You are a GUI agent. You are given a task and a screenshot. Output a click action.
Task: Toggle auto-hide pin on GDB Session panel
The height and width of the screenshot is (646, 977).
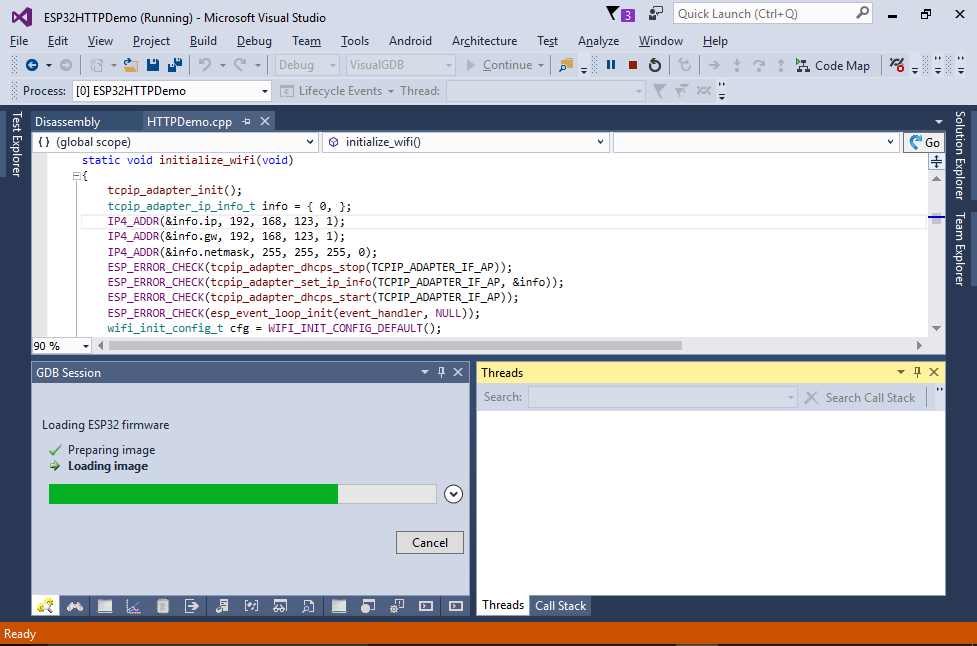441,372
